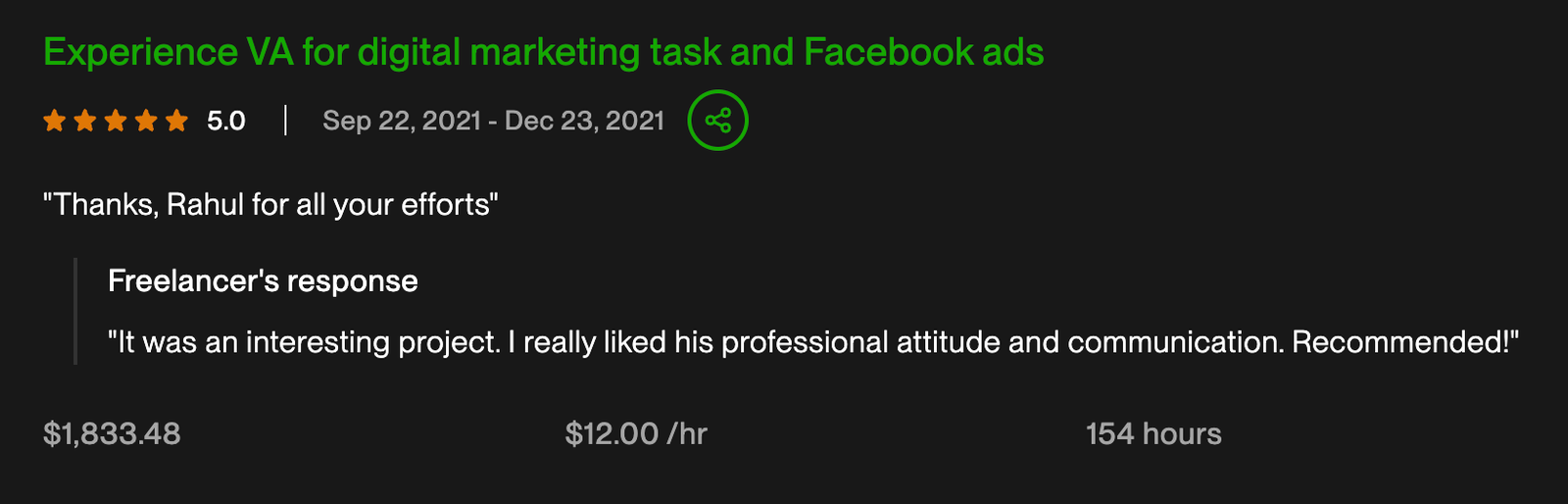Click the green share icon
The height and width of the screenshot is (504, 1568).
(717, 121)
